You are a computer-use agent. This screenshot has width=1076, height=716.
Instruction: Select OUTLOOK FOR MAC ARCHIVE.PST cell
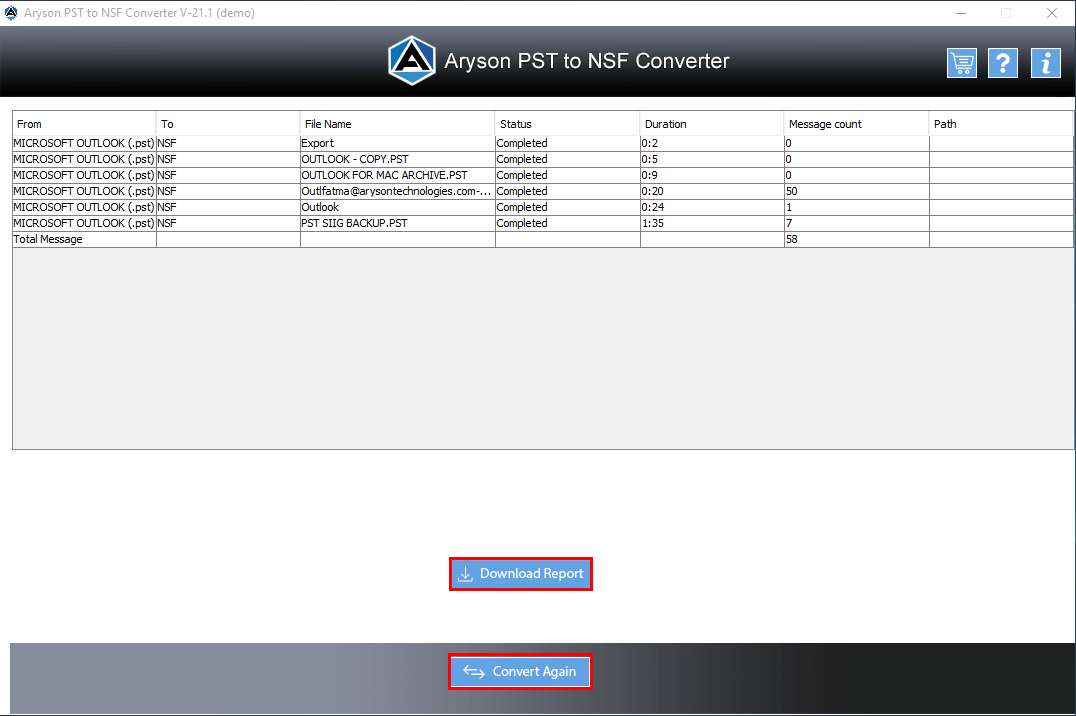pos(397,175)
